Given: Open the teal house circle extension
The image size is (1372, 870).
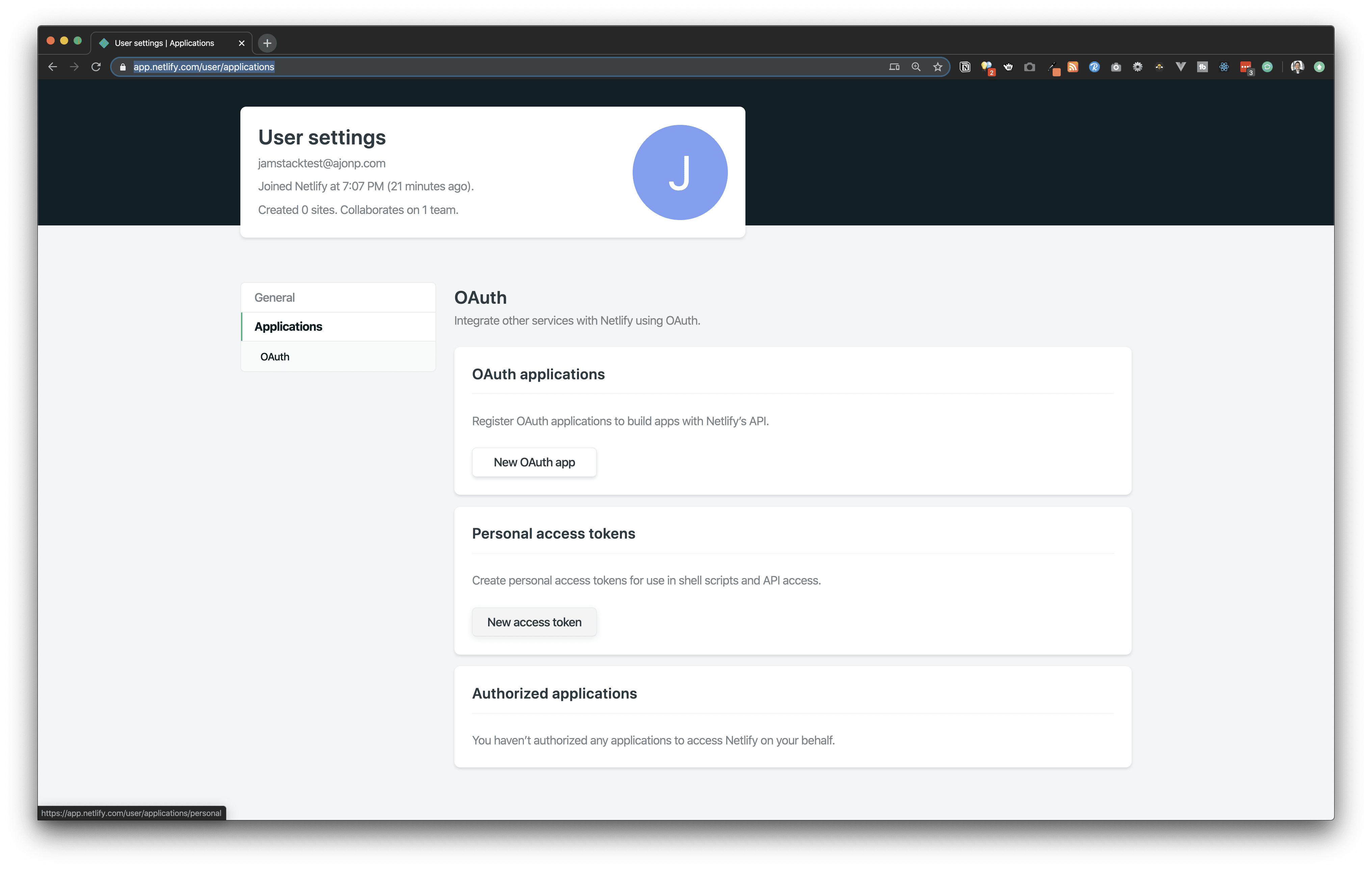Looking at the screenshot, I should point(1267,66).
